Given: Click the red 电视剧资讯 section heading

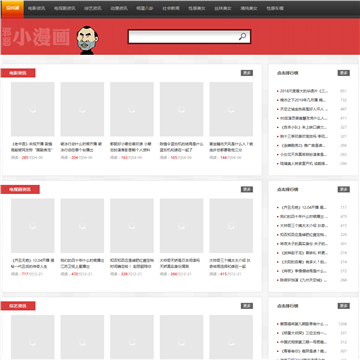Looking at the screenshot, I should click(x=20, y=189).
